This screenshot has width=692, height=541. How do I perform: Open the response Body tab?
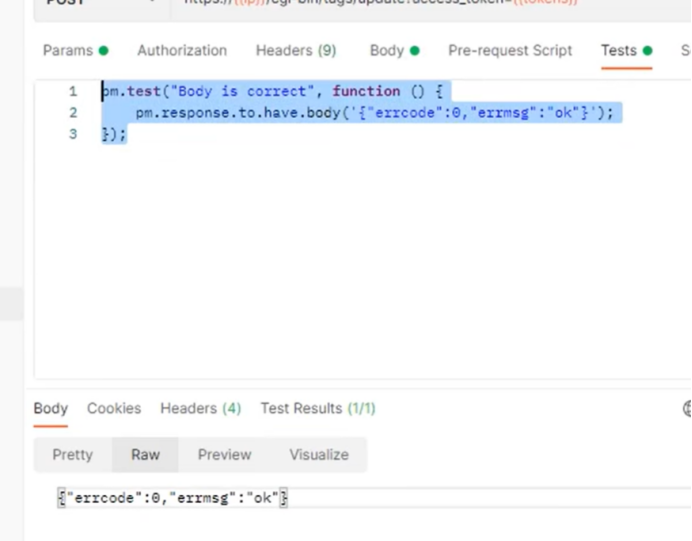click(51, 409)
